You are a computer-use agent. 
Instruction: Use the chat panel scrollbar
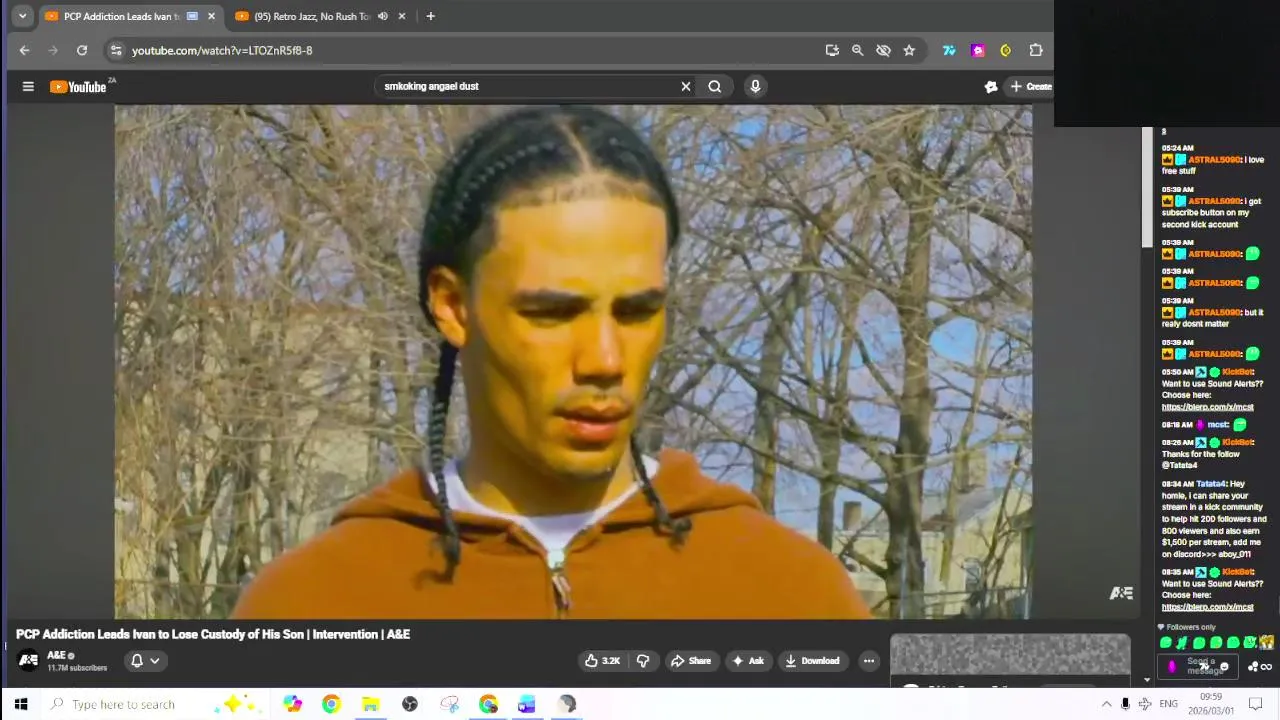point(1147,186)
